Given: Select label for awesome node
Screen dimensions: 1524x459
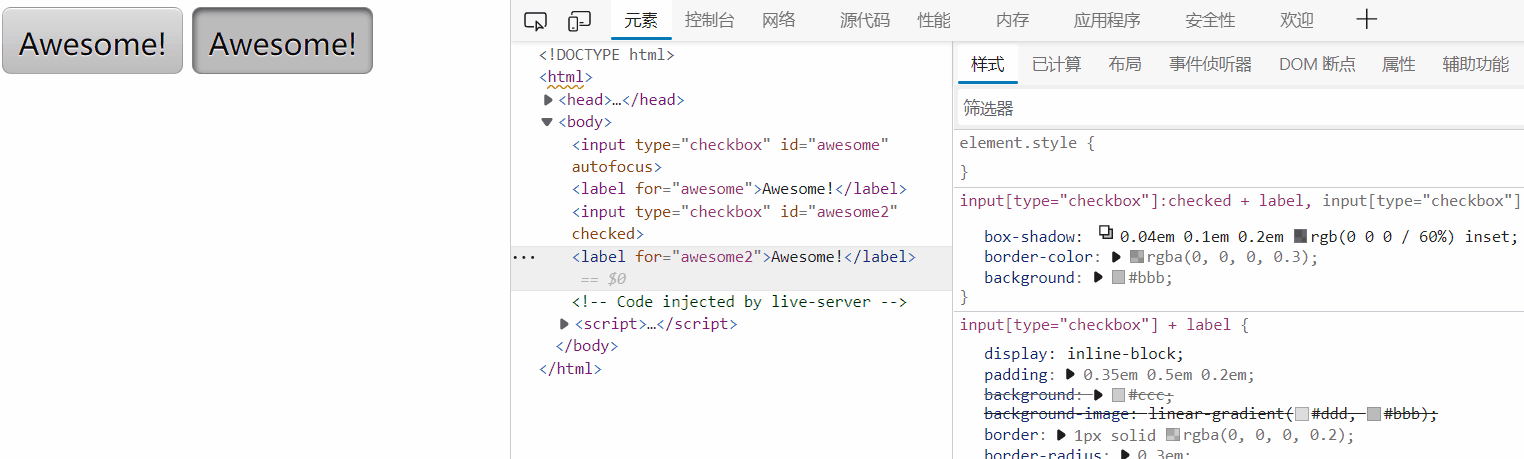Looking at the screenshot, I should coord(739,189).
